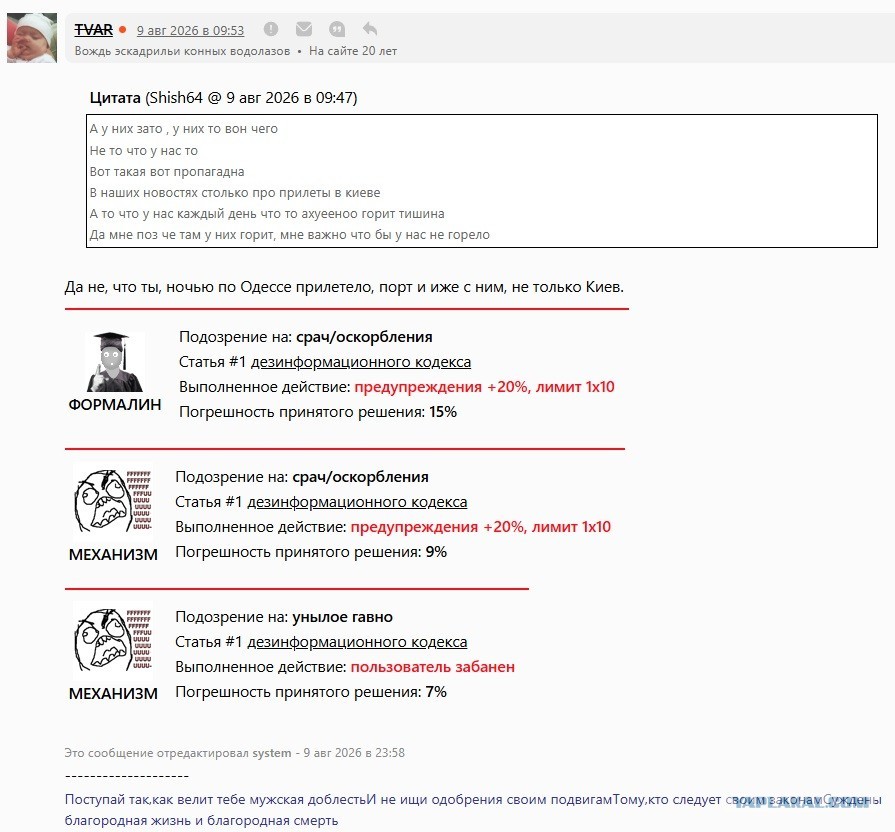895x832 pixels.
Task: Open дезинформационного кодекса link in ban block
Action: coord(357,641)
